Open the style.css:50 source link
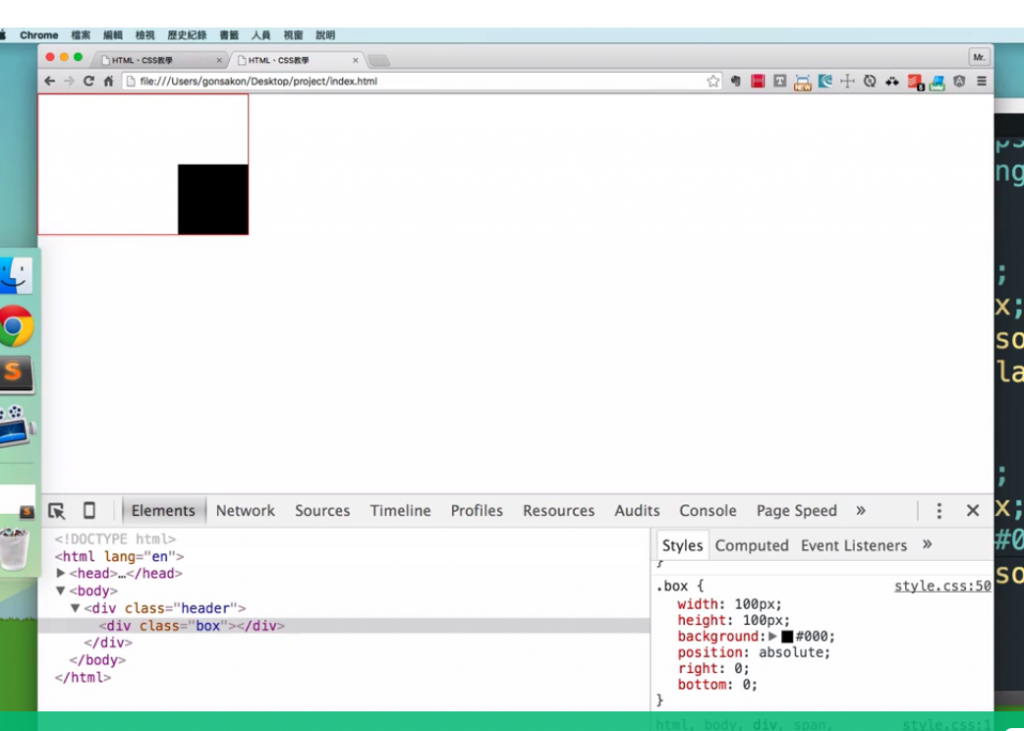Screen dimensions: 1024x731 pyautogui.click(x=942, y=586)
